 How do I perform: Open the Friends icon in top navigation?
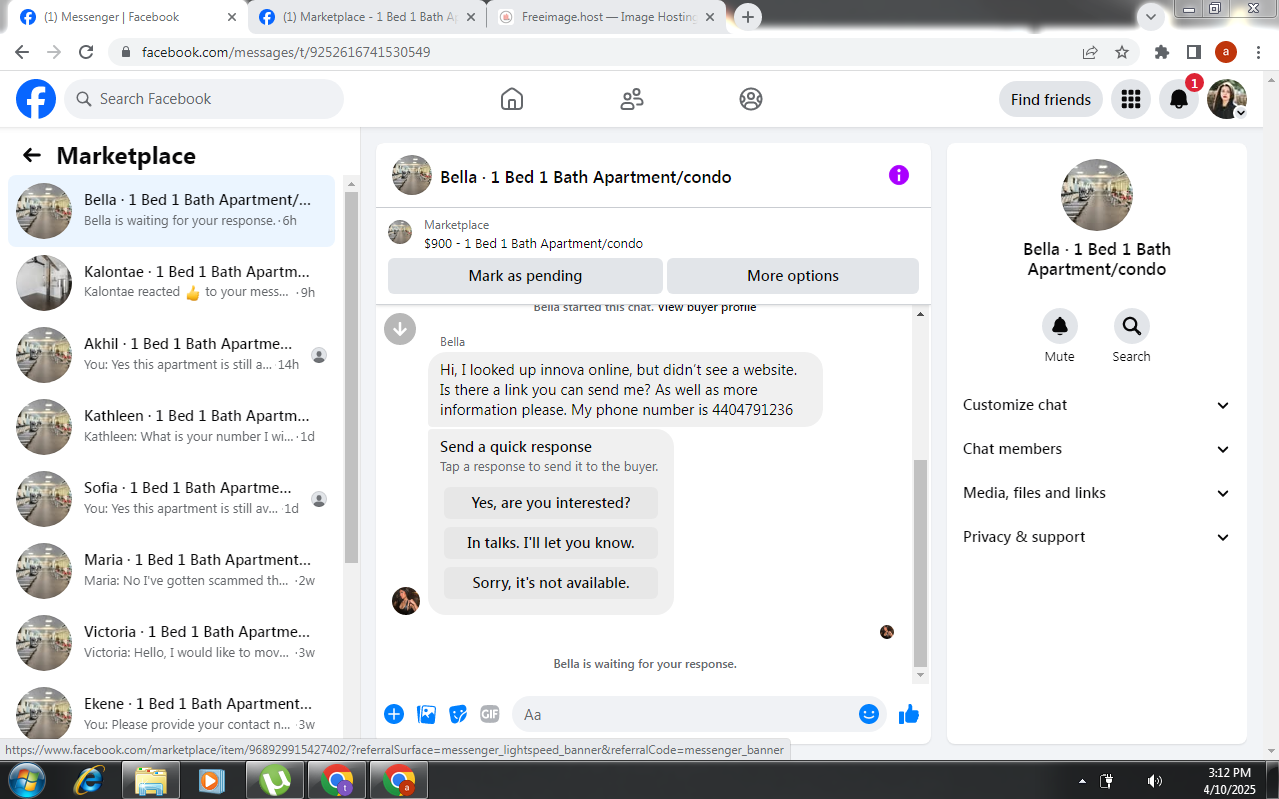(x=632, y=99)
